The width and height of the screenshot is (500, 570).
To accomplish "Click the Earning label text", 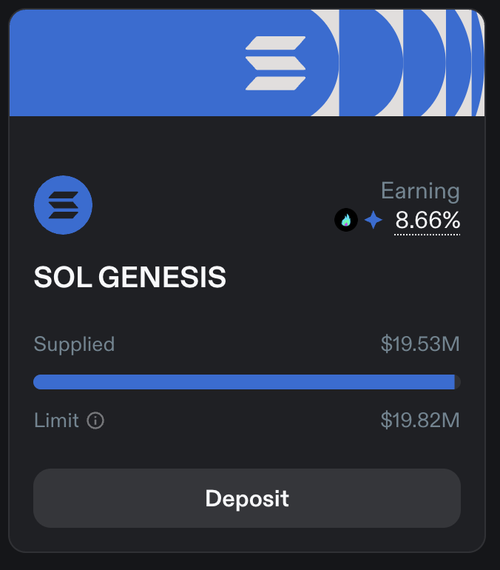I will (x=420, y=191).
